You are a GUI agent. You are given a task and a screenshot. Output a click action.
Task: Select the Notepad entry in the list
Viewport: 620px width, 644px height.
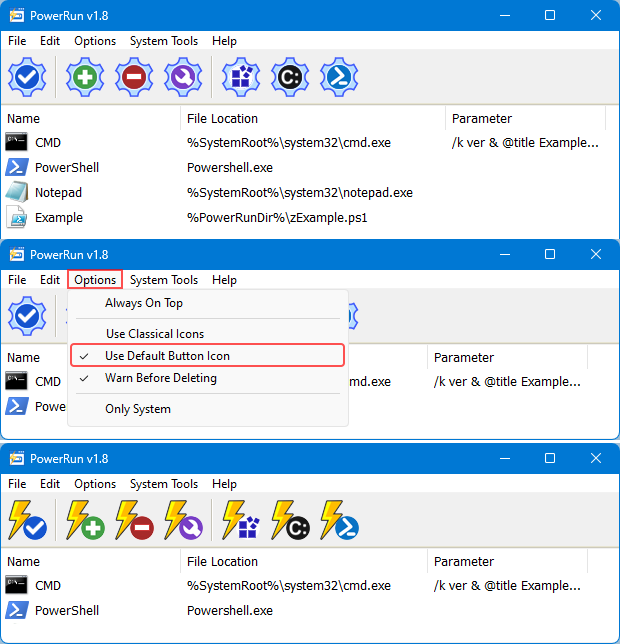point(58,192)
